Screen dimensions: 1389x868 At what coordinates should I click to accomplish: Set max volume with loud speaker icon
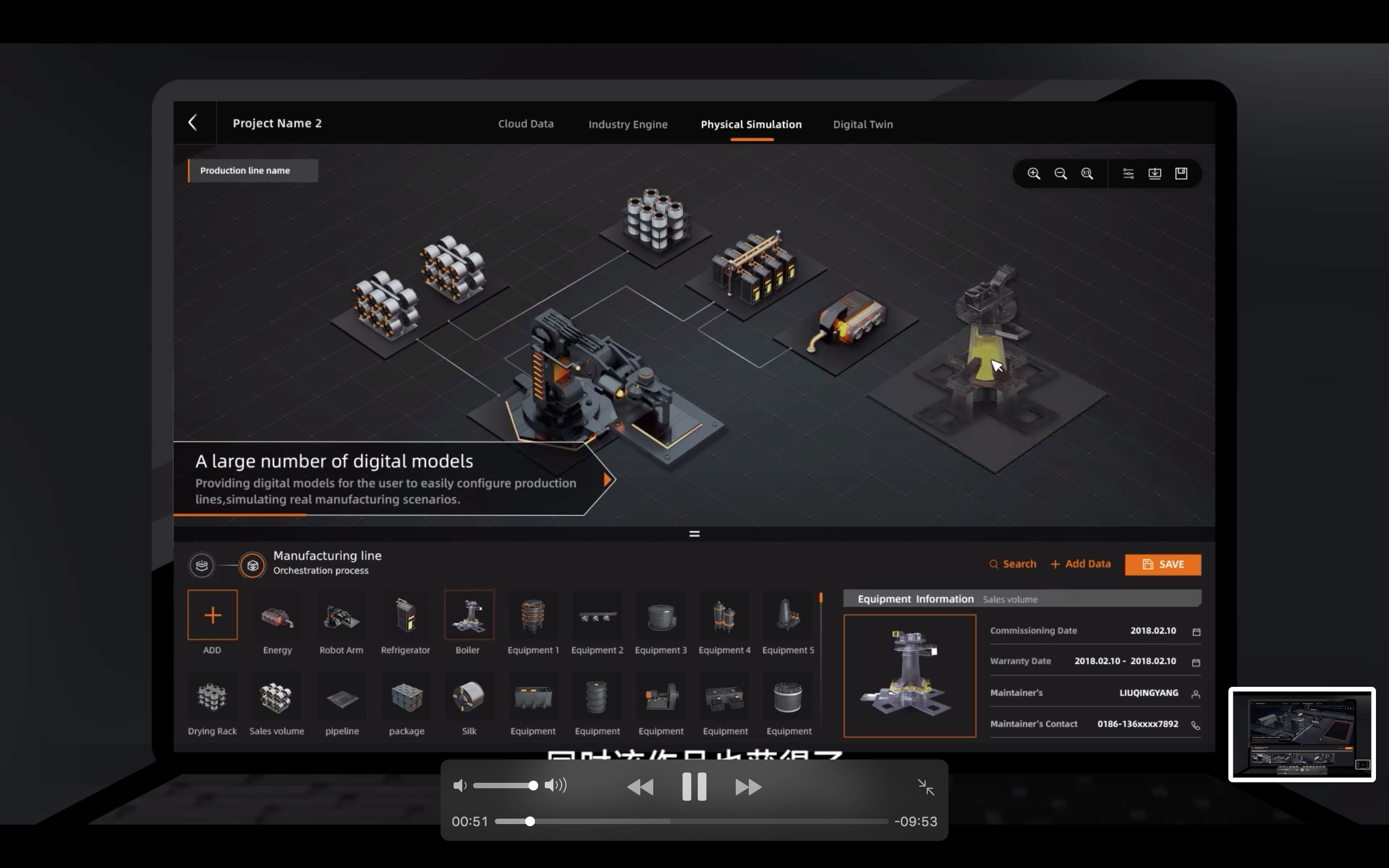point(556,786)
